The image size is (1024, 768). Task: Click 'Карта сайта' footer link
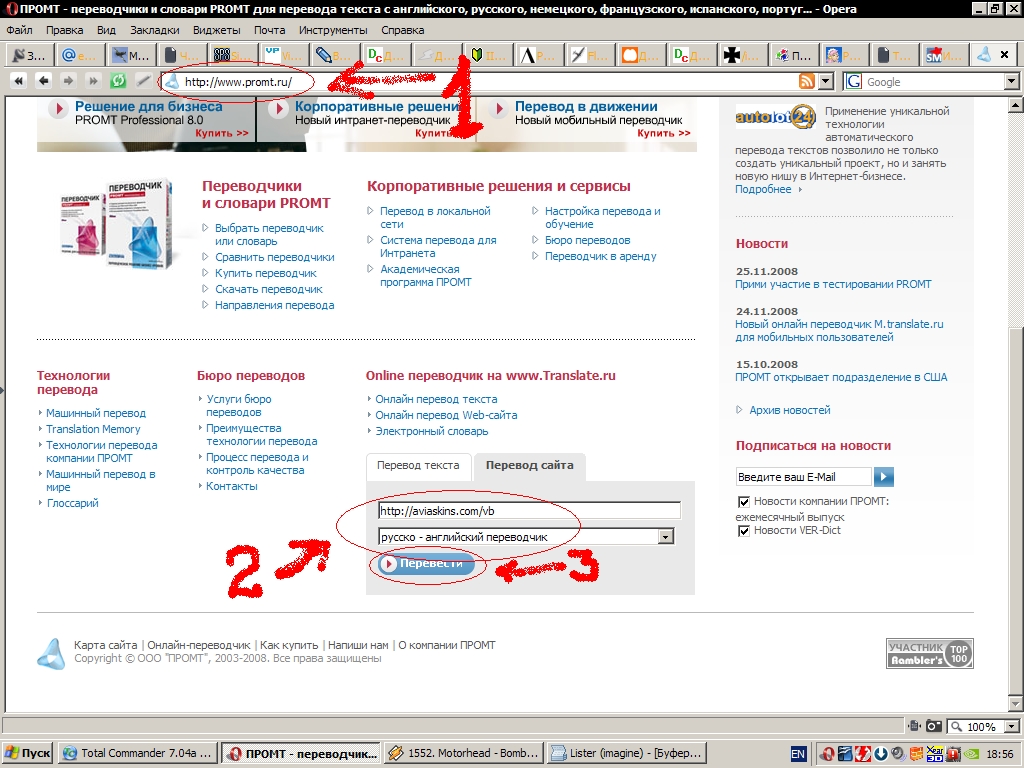105,645
